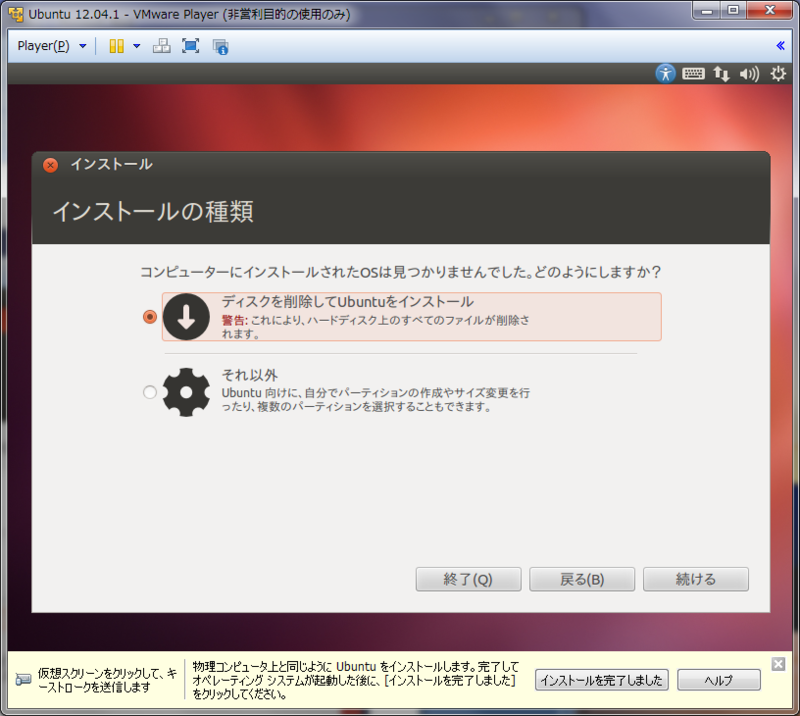The width and height of the screenshot is (800, 716).
Task: Enter full screen via the VMware fullscreen icon
Action: [x=188, y=45]
